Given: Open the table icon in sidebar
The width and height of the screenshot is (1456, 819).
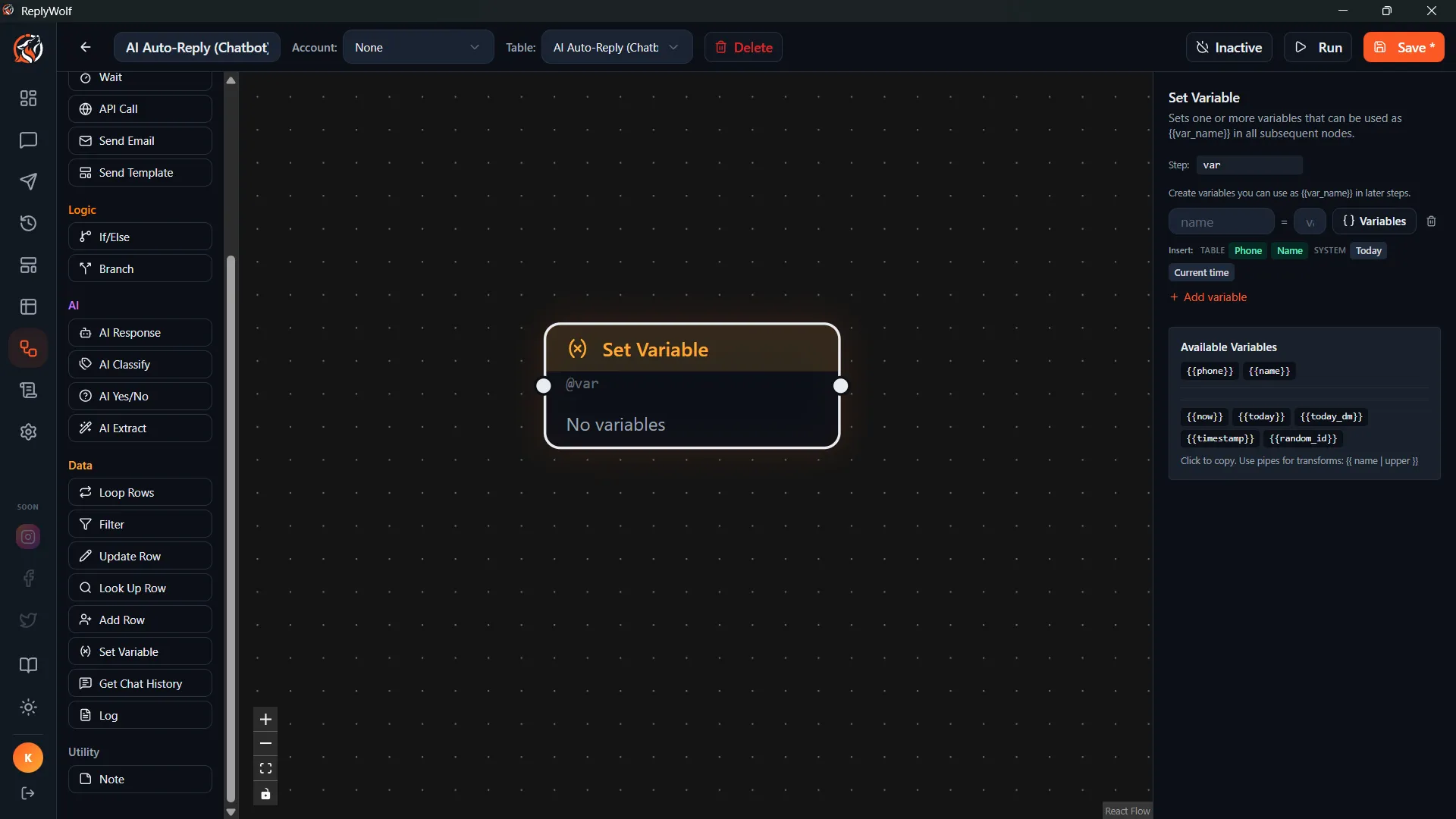Looking at the screenshot, I should point(28,307).
